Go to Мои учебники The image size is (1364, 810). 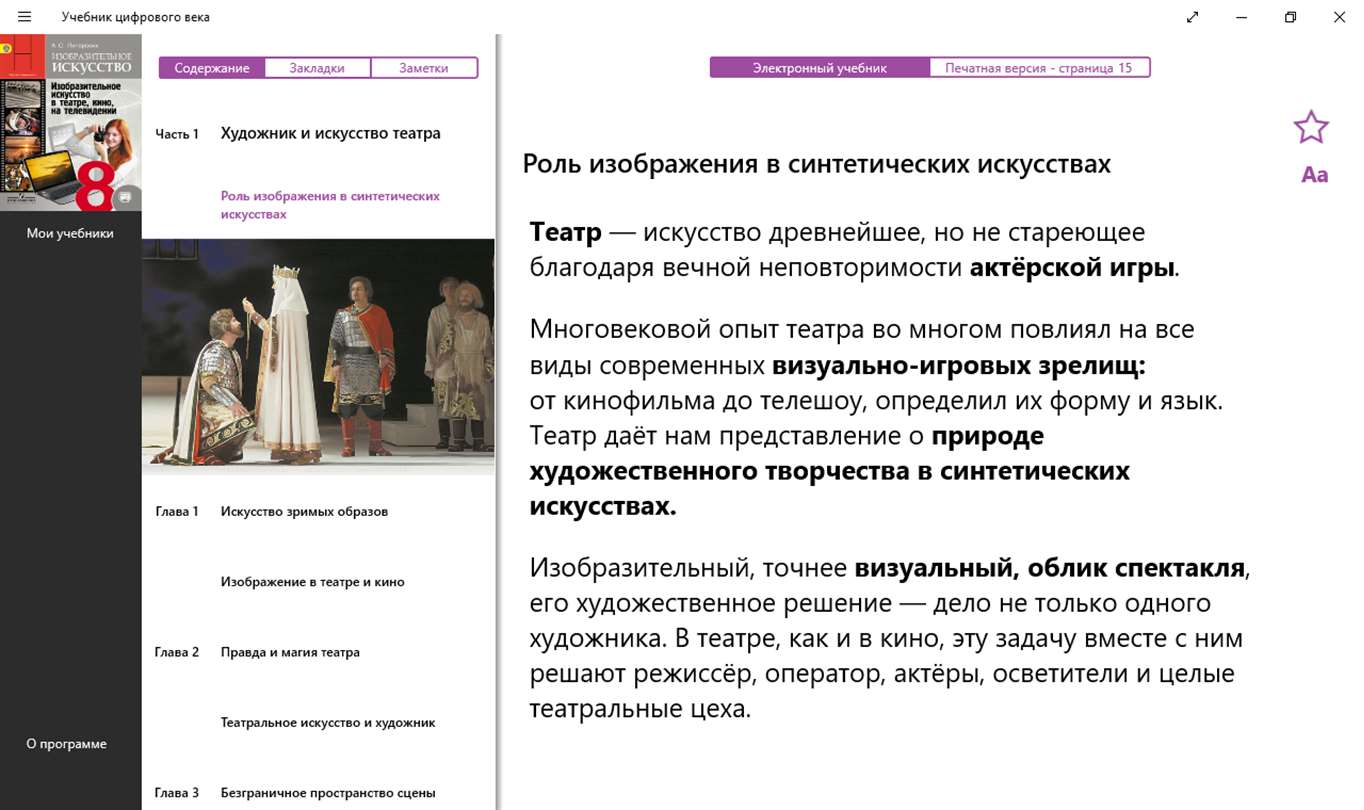tap(70, 233)
